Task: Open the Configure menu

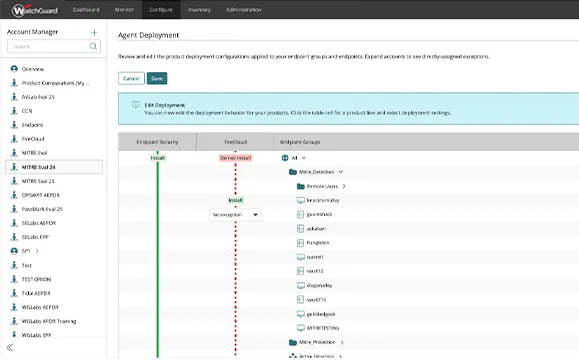Action: click(x=161, y=10)
